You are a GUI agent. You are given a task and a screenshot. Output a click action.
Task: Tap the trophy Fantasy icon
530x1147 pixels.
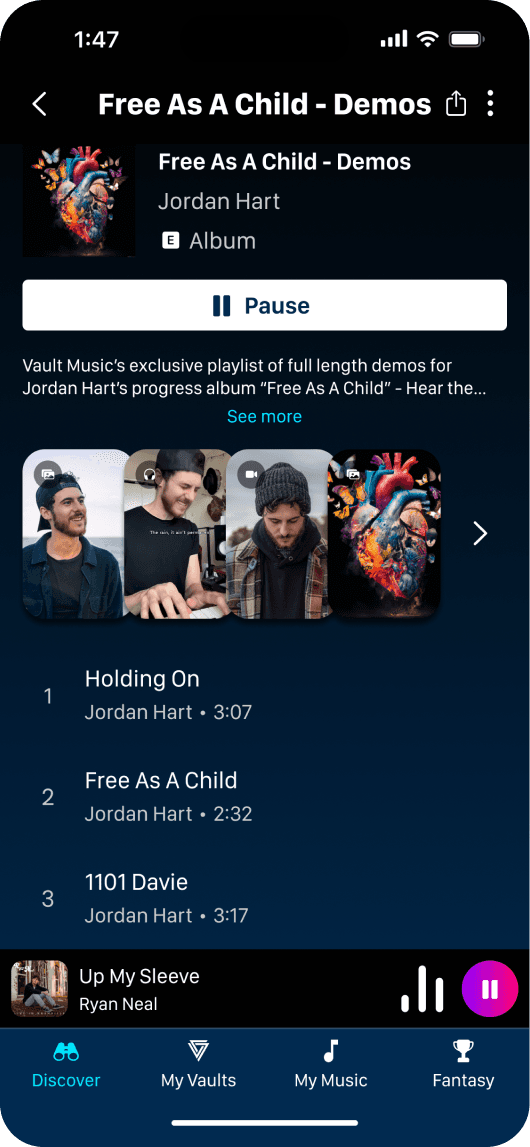[463, 1051]
